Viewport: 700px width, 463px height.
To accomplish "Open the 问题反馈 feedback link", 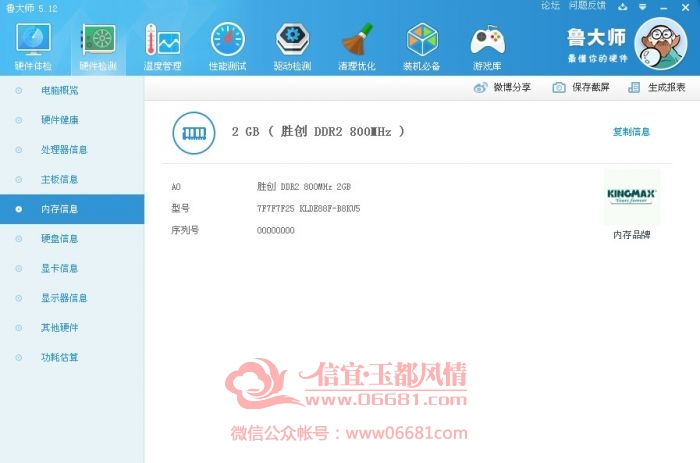I will click(x=587, y=6).
